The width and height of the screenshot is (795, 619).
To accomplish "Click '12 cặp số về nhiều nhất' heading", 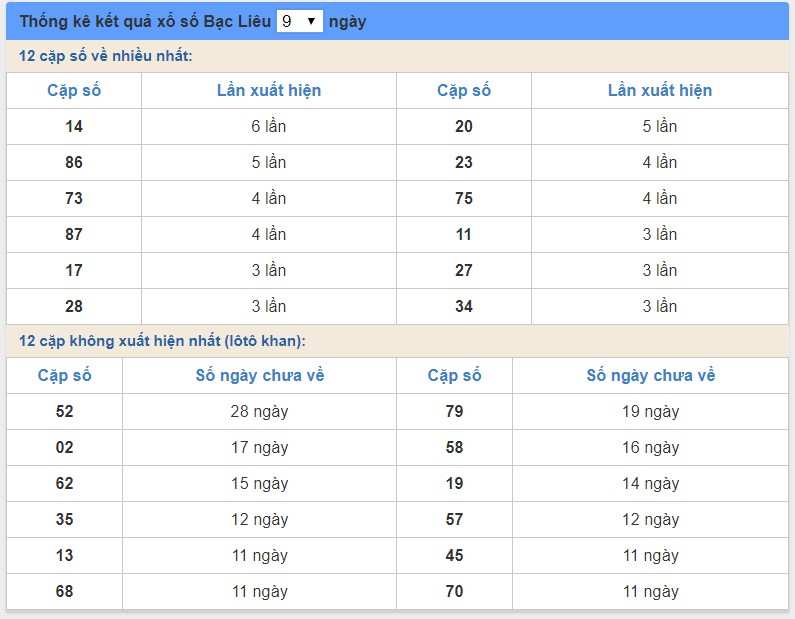I will pyautogui.click(x=105, y=56).
